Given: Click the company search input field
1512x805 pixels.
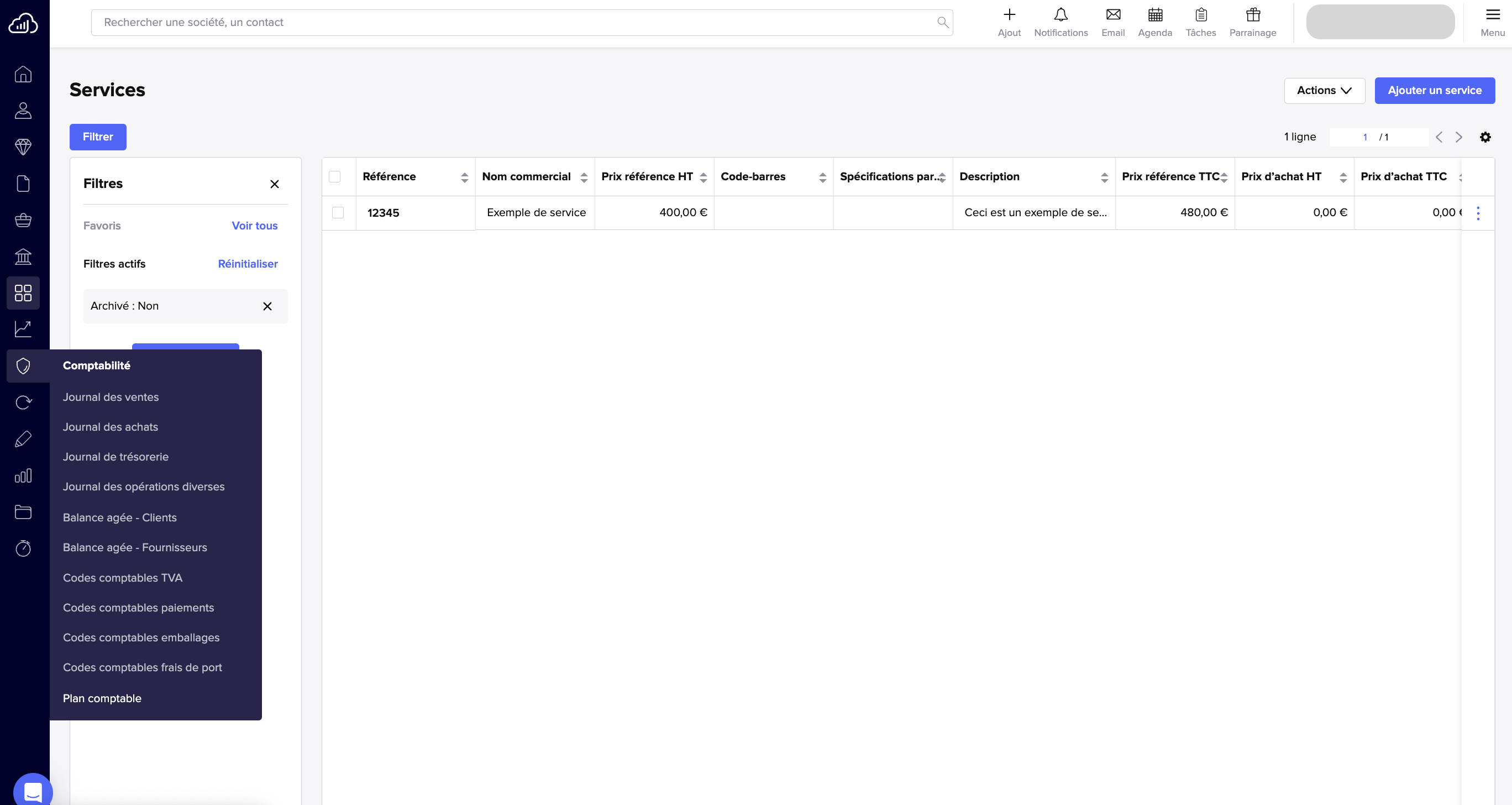Looking at the screenshot, I should 517,22.
